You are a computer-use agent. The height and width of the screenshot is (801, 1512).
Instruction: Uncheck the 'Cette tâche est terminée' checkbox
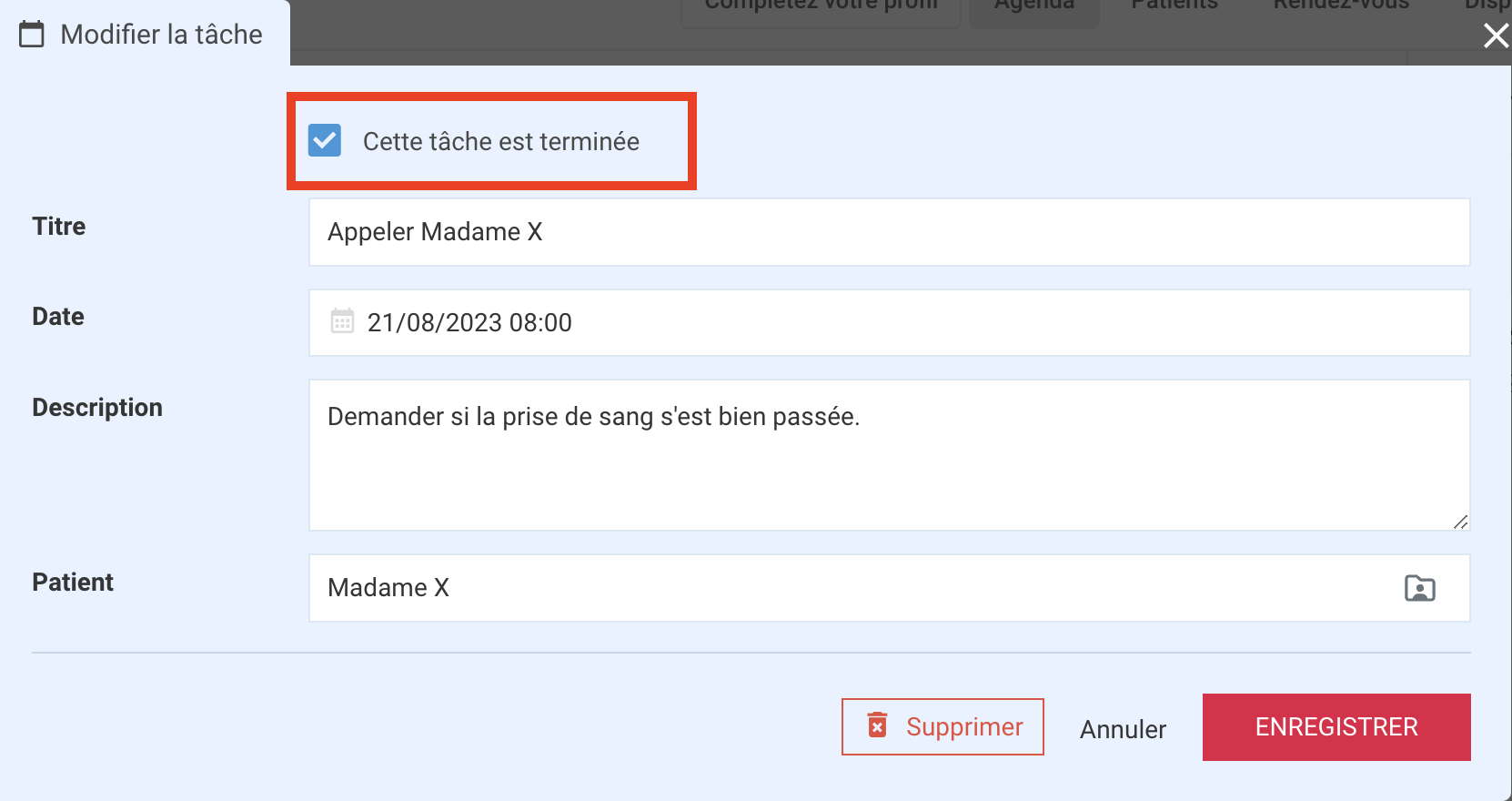(x=325, y=141)
